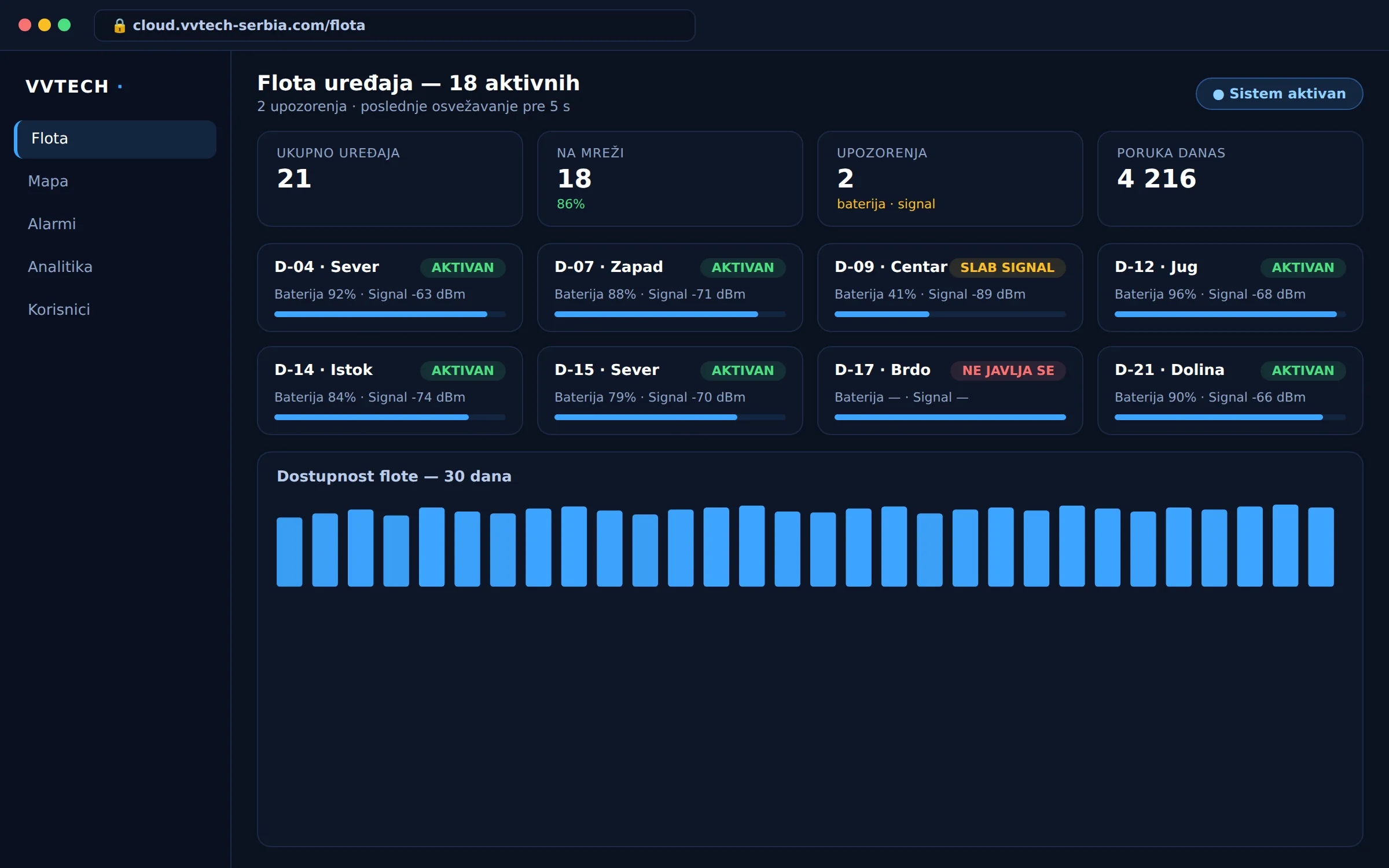
Task: Click 'Baterija — · Signal —' text on D-17
Action: click(x=902, y=398)
